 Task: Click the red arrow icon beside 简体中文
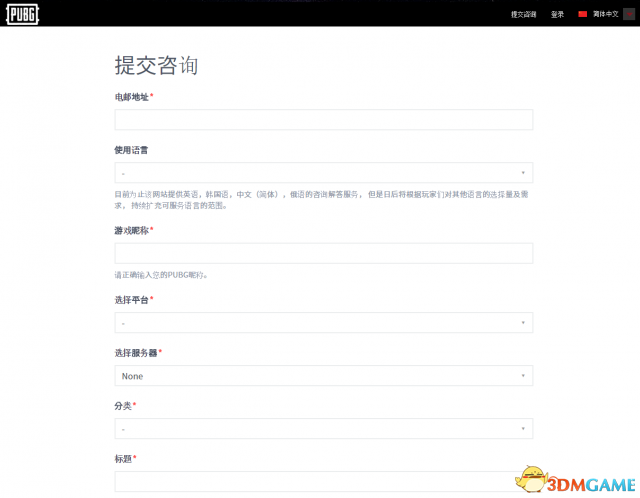point(628,14)
